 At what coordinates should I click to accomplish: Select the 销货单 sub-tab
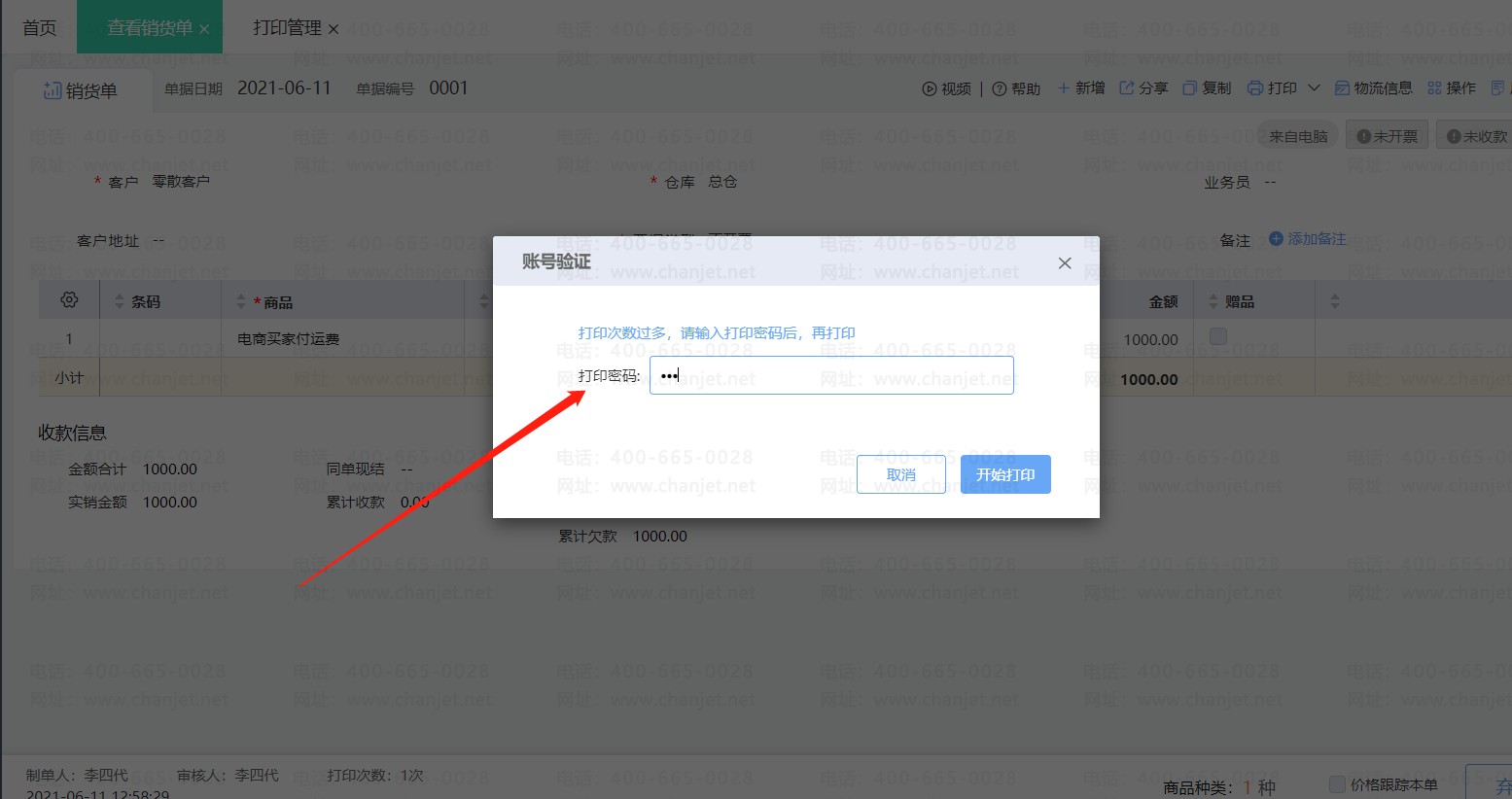[x=81, y=90]
